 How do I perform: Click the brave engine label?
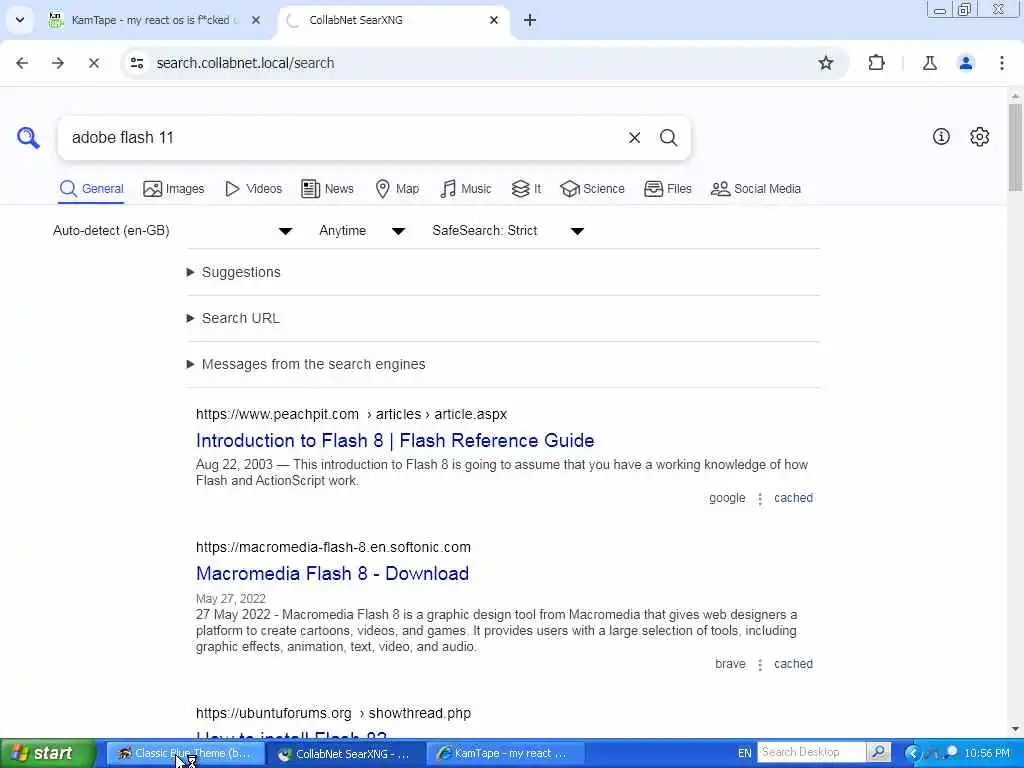click(x=730, y=664)
